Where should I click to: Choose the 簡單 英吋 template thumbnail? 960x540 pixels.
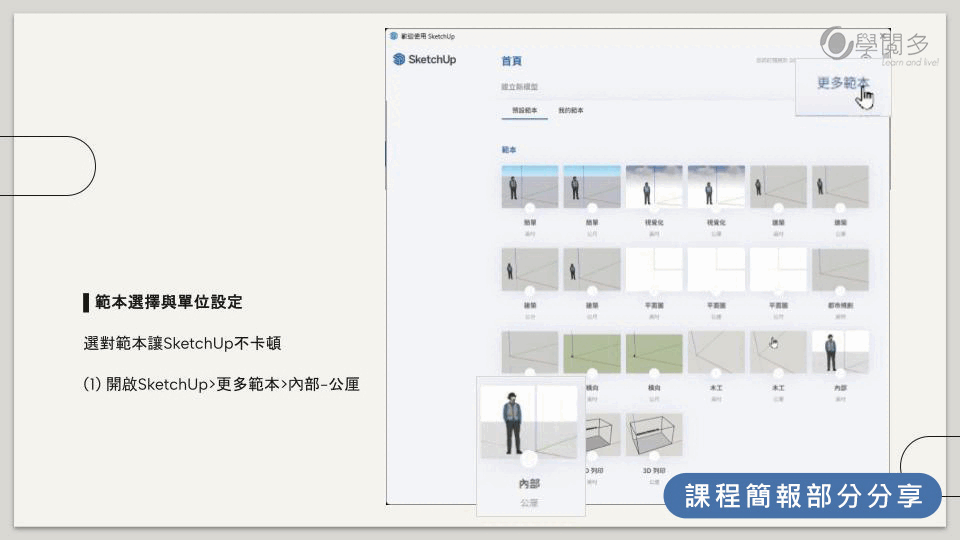530,187
